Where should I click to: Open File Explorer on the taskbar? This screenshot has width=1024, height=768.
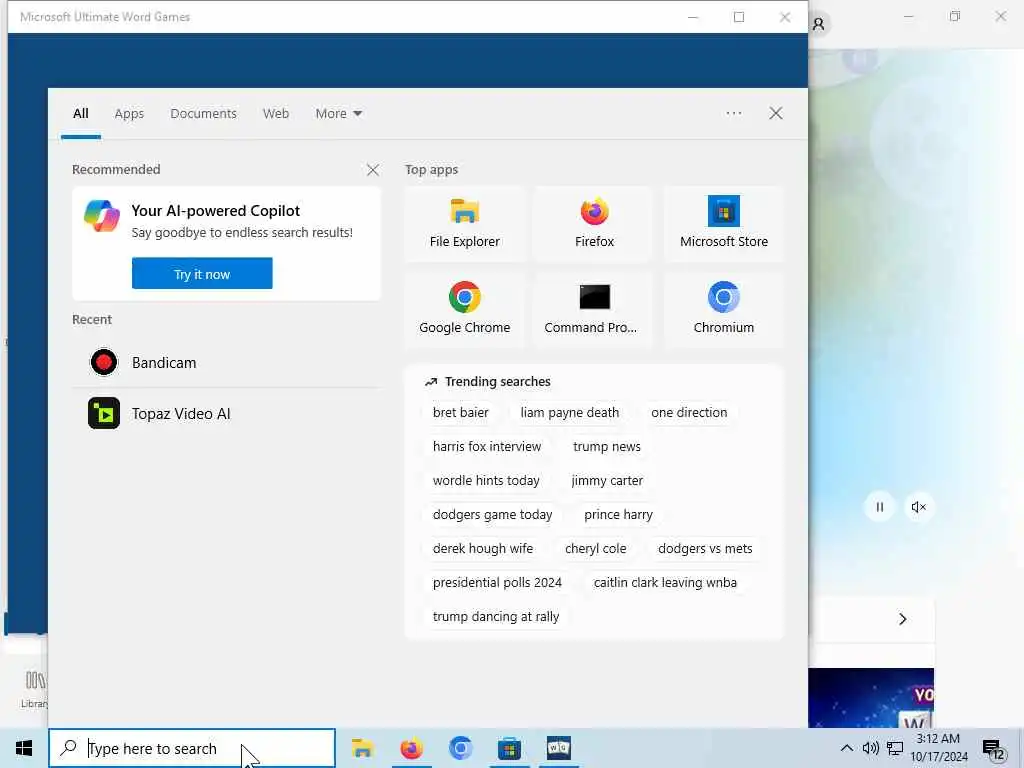click(362, 748)
